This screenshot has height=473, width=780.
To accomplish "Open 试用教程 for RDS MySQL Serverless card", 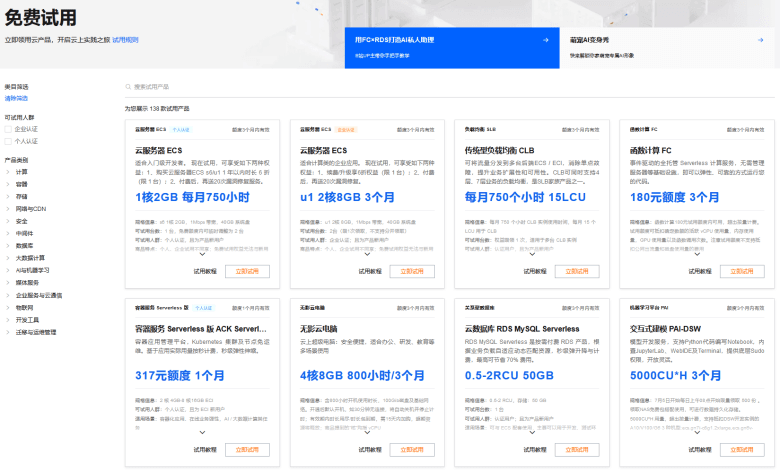I will (x=535, y=450).
